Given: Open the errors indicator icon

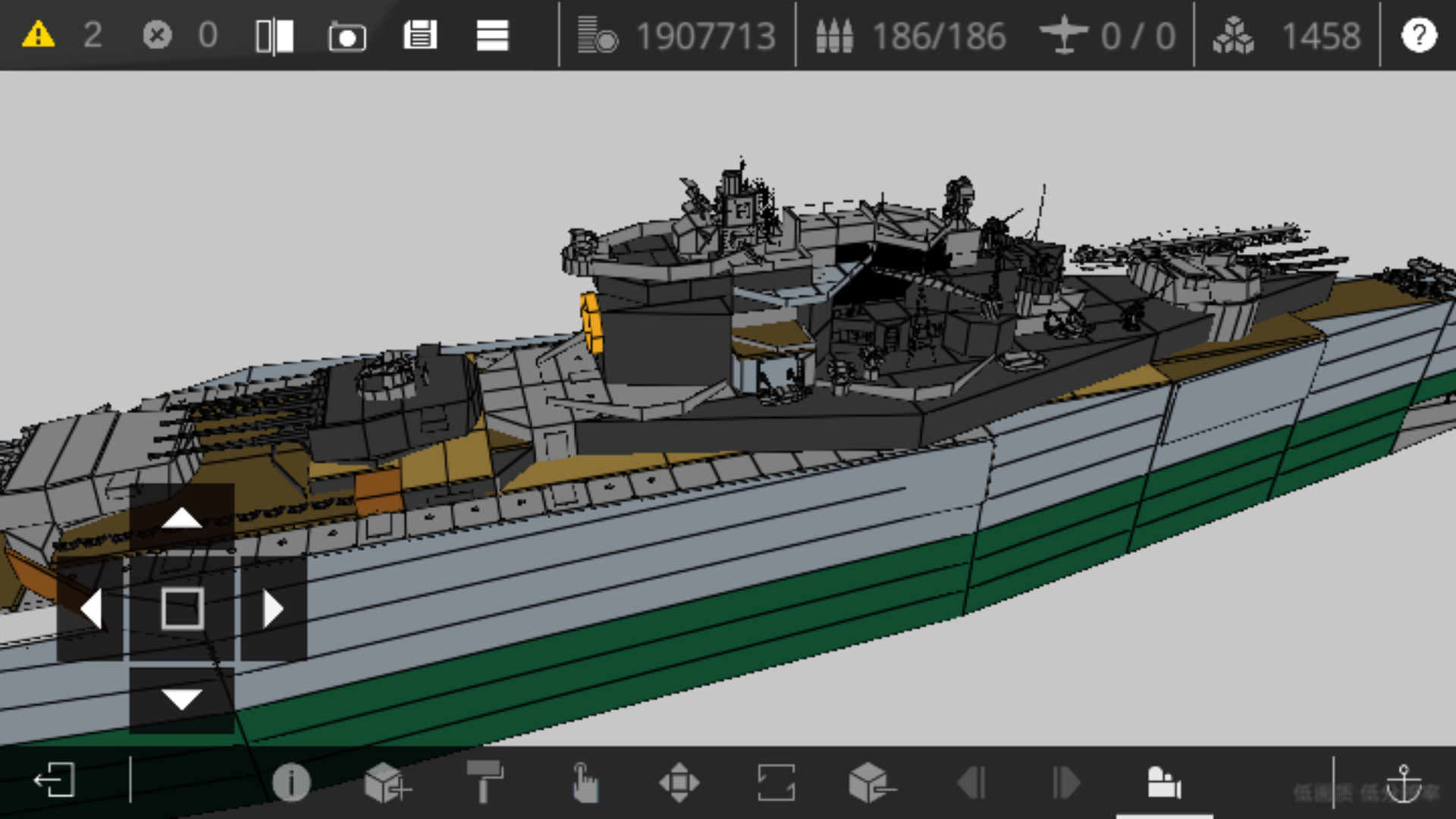Looking at the screenshot, I should point(157,35).
